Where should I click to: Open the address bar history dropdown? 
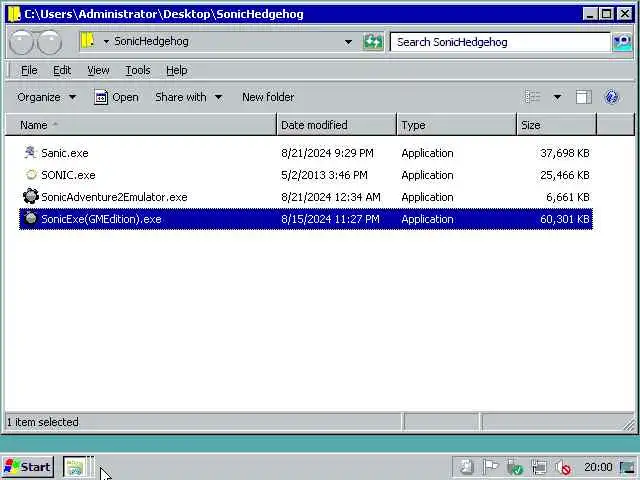point(348,42)
